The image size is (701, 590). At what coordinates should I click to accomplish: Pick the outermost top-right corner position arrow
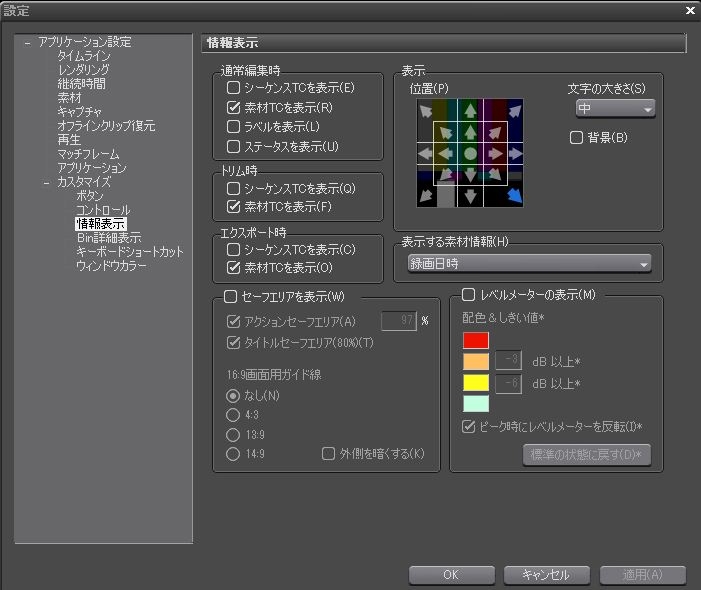pyautogui.click(x=514, y=110)
